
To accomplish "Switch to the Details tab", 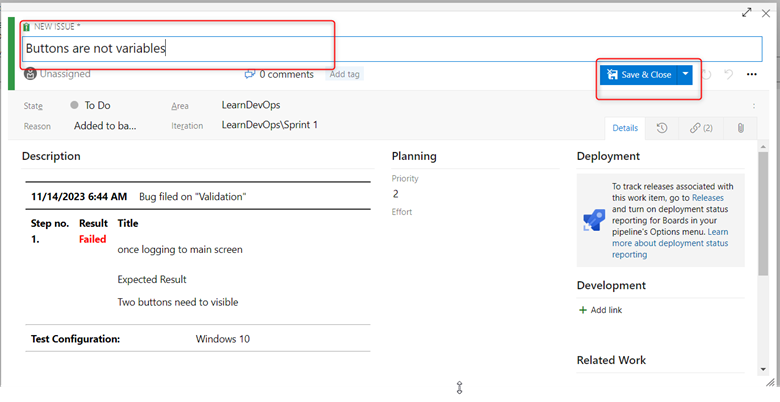I will click(x=625, y=128).
